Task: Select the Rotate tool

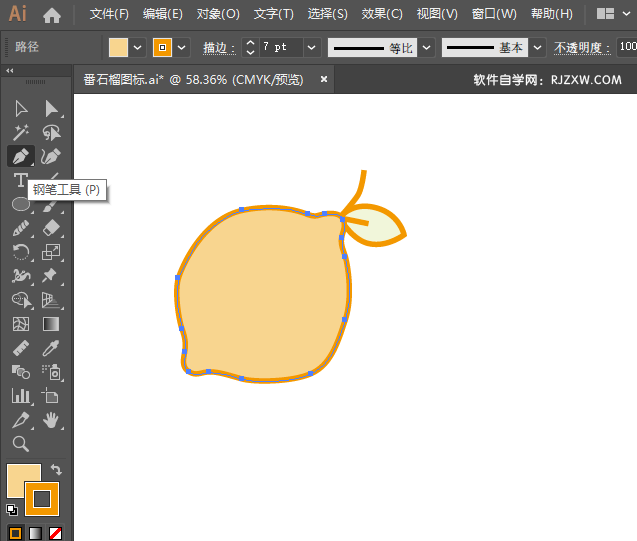Action: (20, 252)
